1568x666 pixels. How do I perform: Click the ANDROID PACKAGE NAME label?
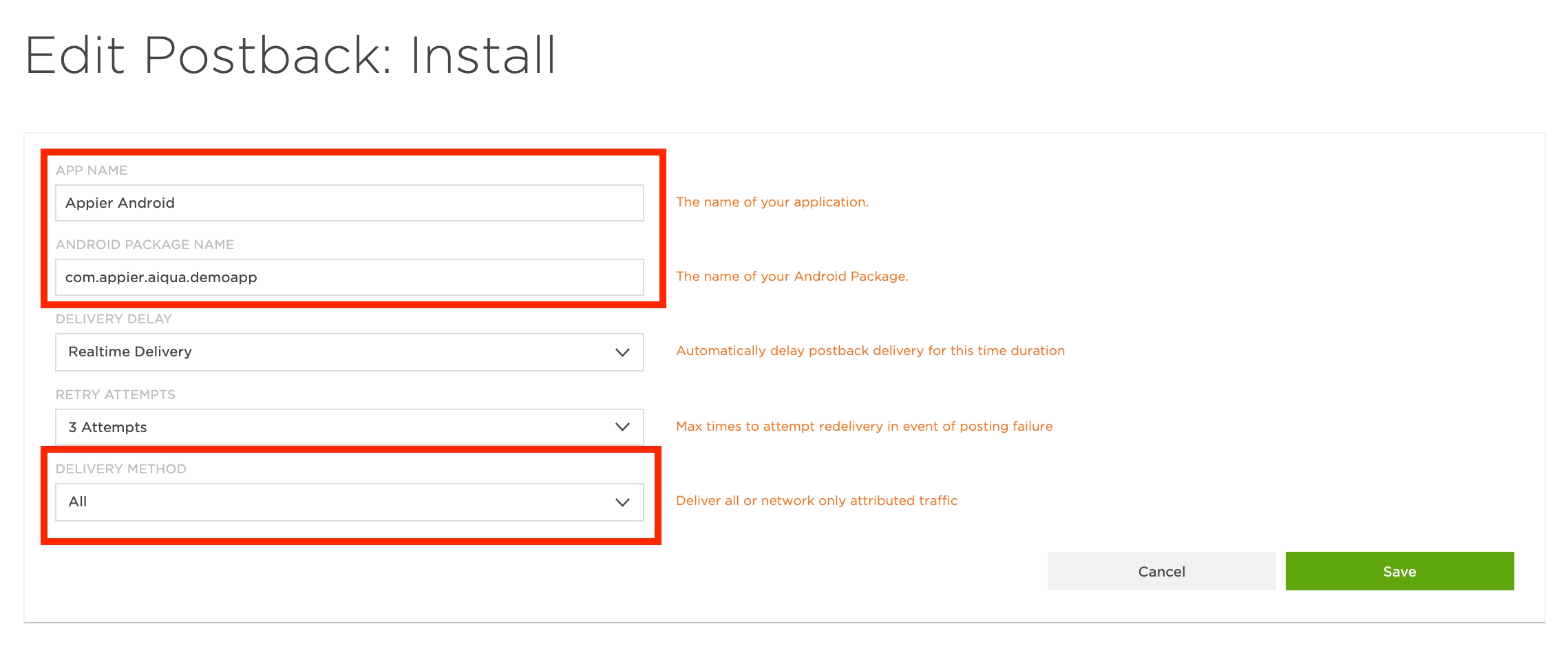[x=145, y=244]
